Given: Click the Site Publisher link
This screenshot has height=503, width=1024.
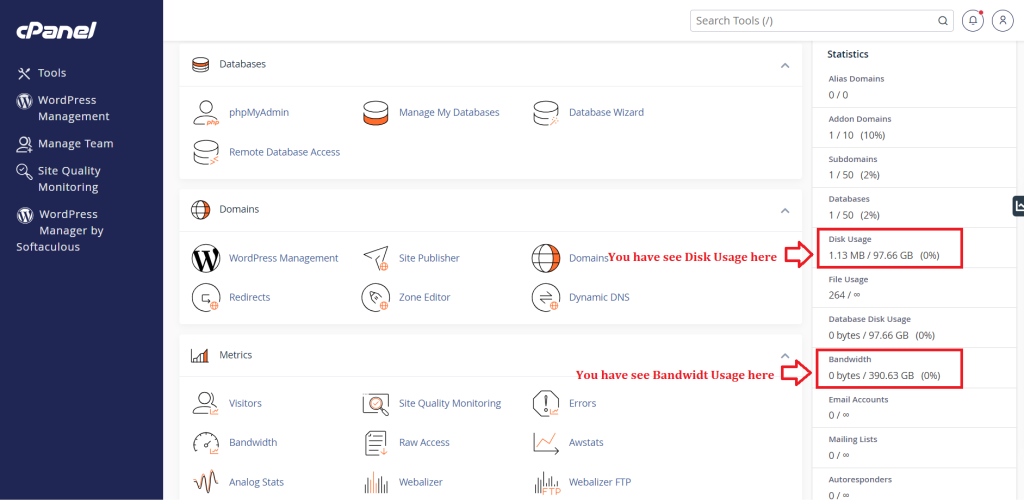Looking at the screenshot, I should click(430, 258).
